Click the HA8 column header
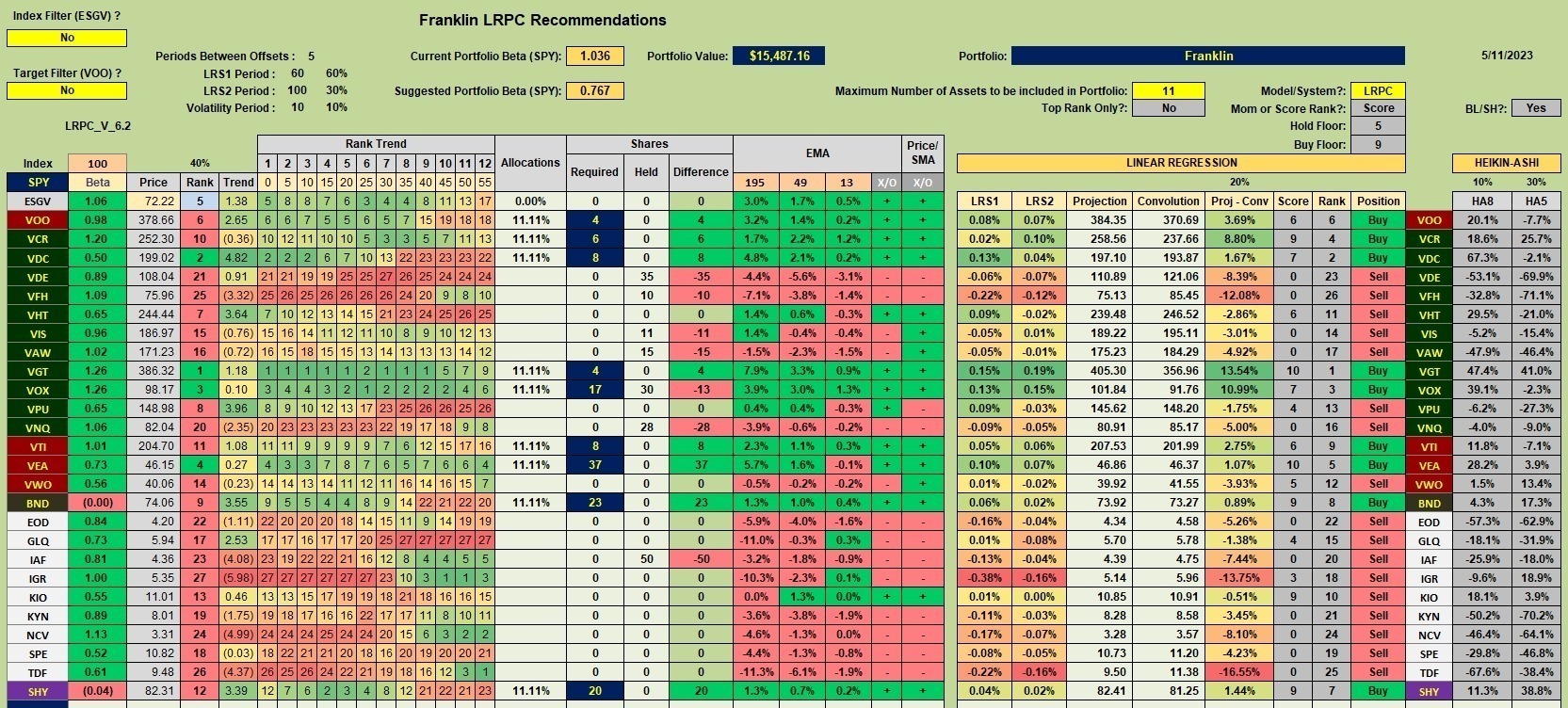The image size is (1568, 708). pyautogui.click(x=1482, y=201)
